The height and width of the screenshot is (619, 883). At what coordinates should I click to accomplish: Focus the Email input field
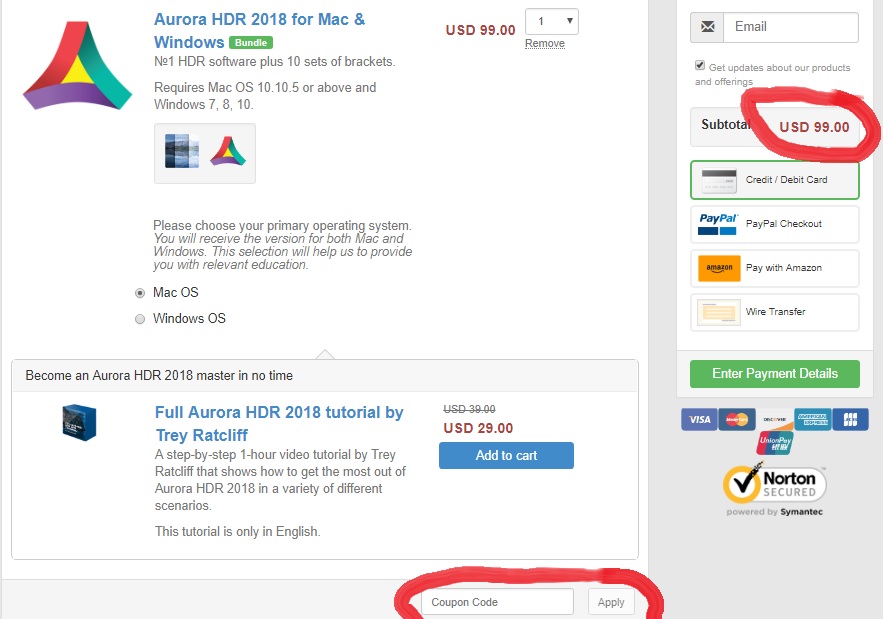(791, 27)
